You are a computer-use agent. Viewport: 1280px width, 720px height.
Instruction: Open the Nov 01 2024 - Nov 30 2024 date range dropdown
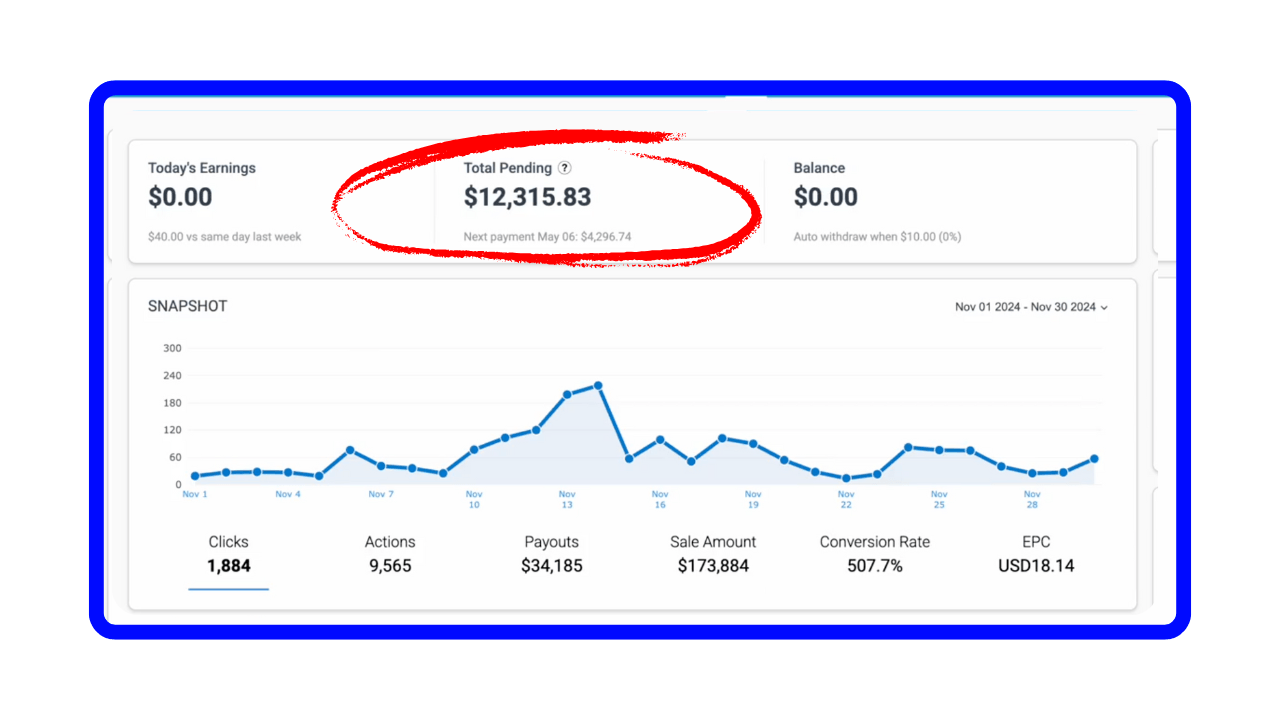[x=1031, y=307]
